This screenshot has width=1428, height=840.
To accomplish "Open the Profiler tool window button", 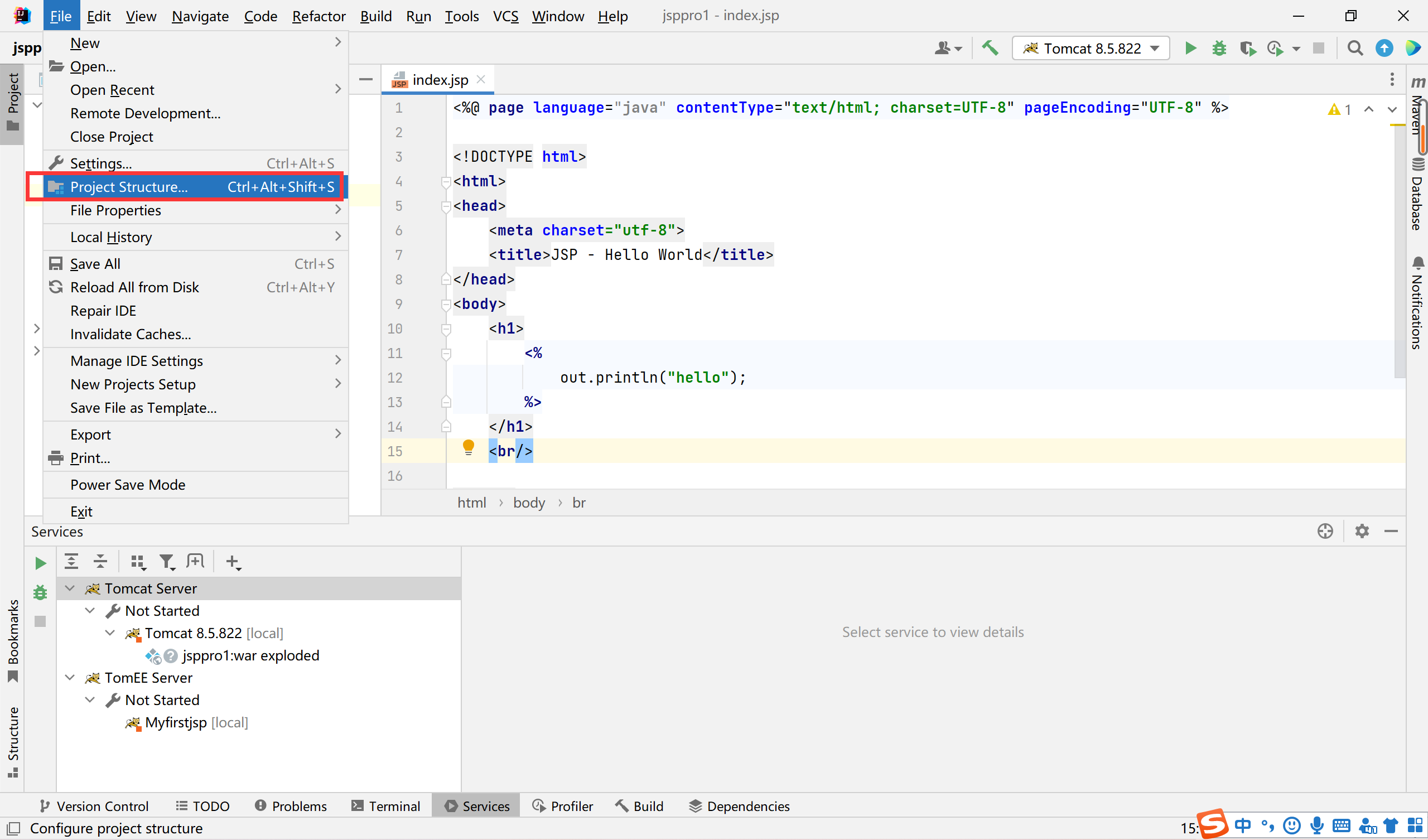I will [x=563, y=806].
